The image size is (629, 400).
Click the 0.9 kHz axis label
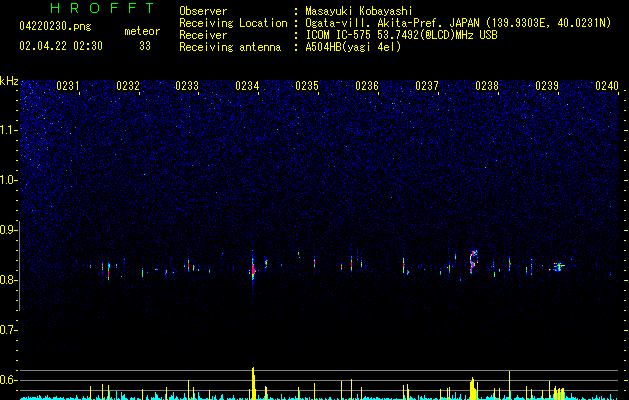click(9, 230)
